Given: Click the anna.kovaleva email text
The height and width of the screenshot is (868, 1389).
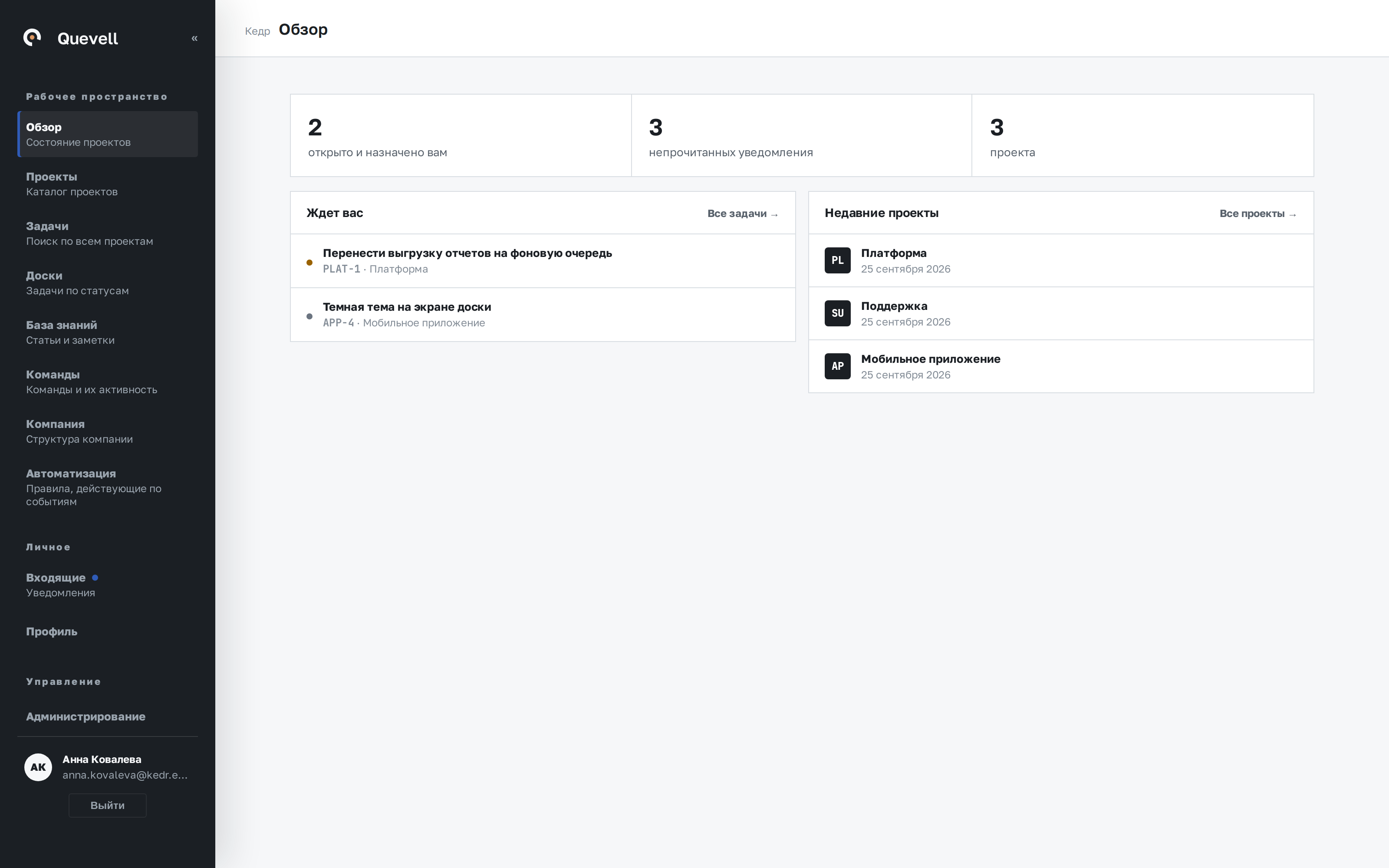Looking at the screenshot, I should [125, 775].
